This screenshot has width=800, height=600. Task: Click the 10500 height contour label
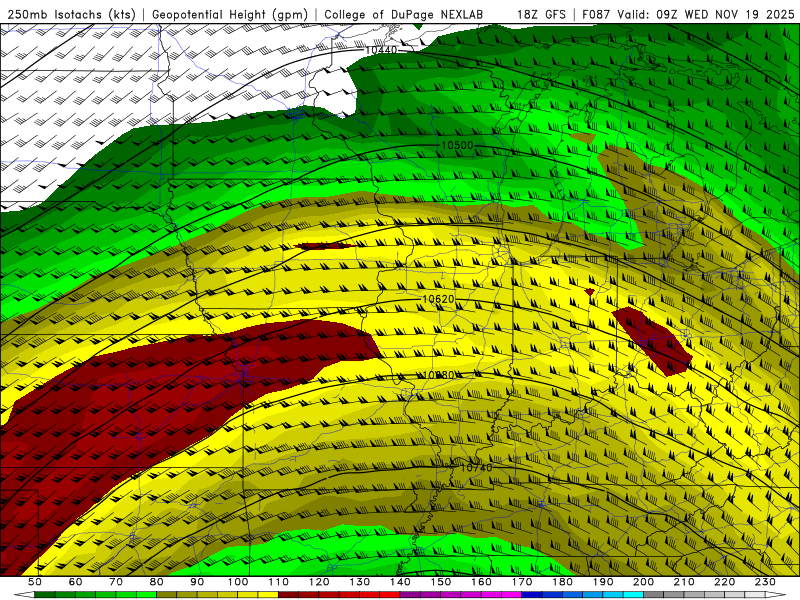click(457, 145)
